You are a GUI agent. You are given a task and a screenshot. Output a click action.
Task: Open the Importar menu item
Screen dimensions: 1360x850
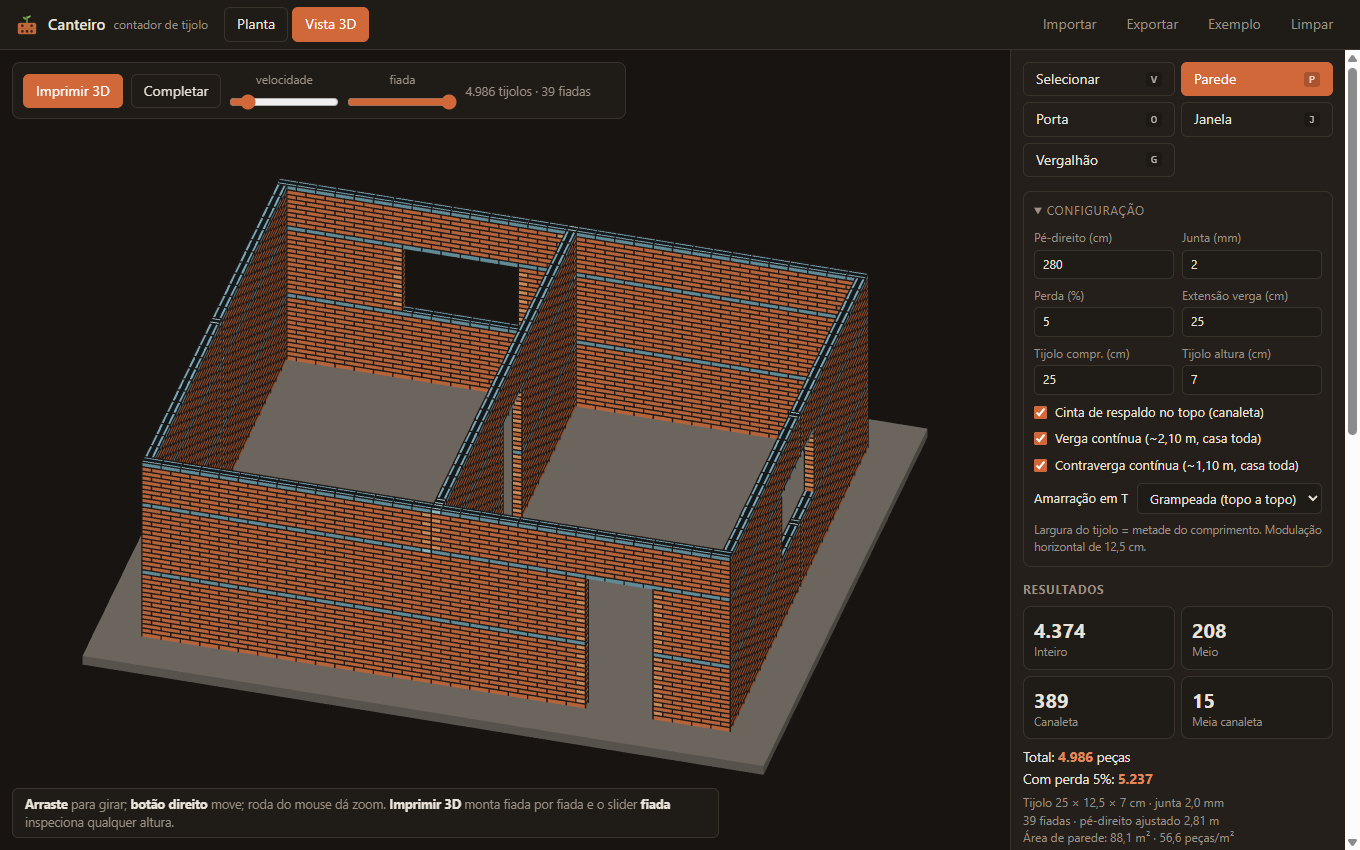(1069, 25)
